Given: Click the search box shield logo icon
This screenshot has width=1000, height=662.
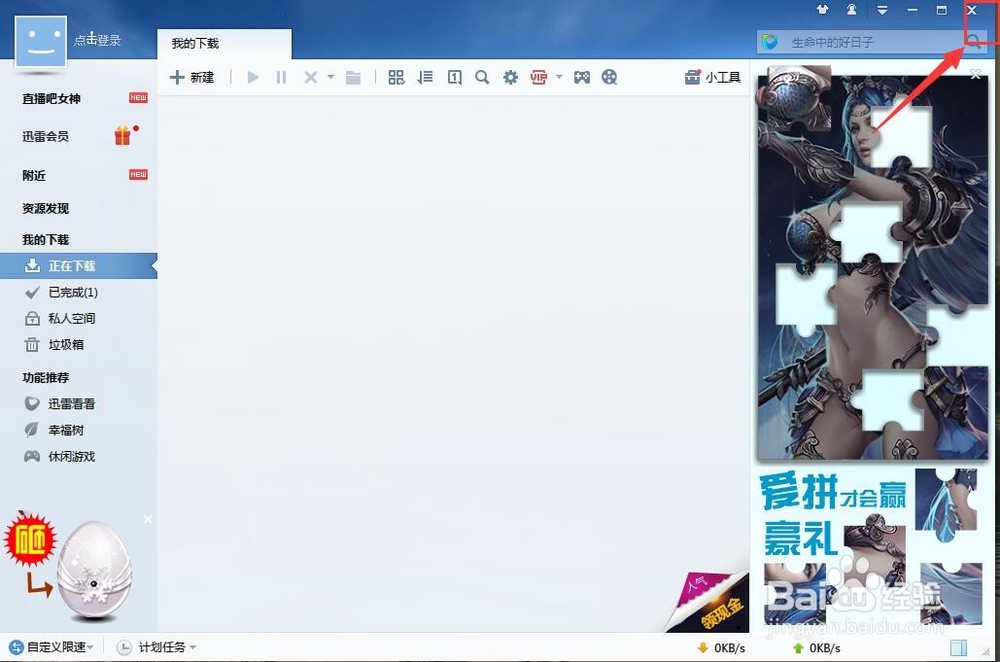Looking at the screenshot, I should [770, 42].
